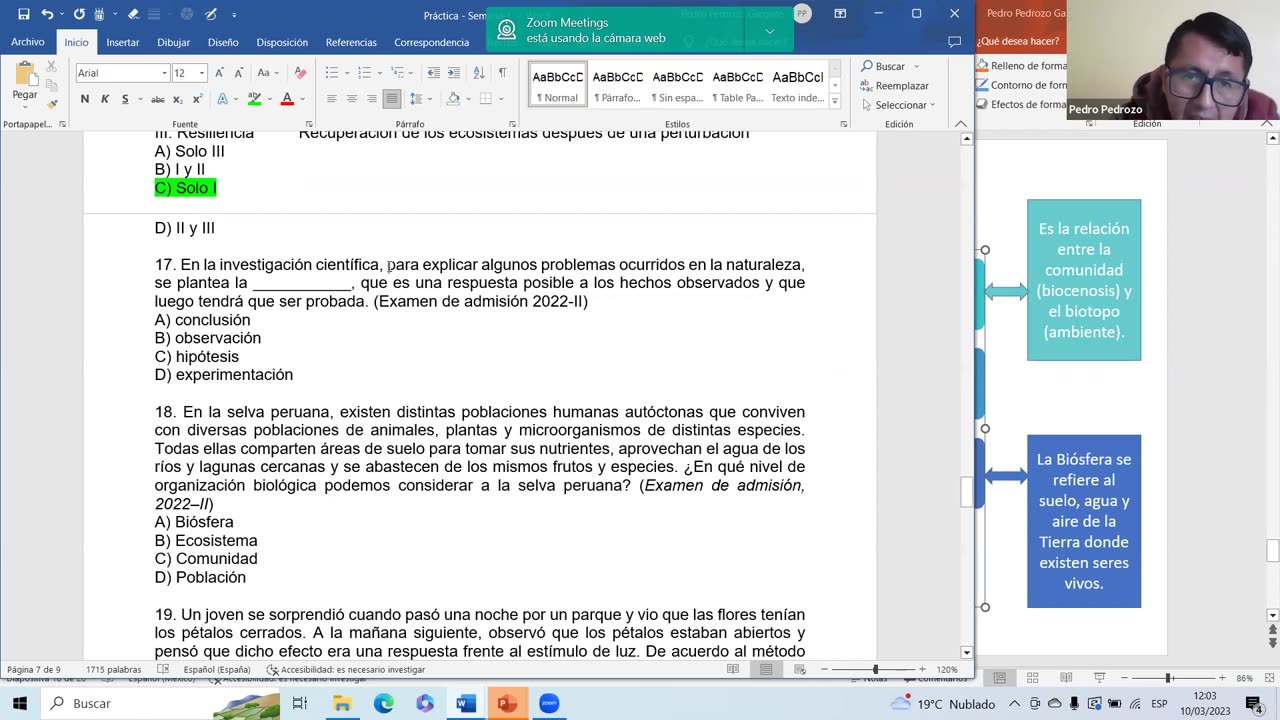This screenshot has width=1280, height=720.
Task: Open the Correspondencia tab
Action: (x=431, y=42)
